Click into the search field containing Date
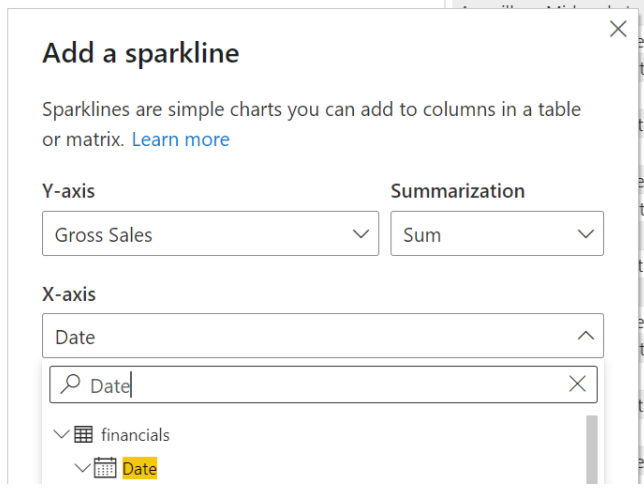The width and height of the screenshot is (644, 494). [320, 385]
